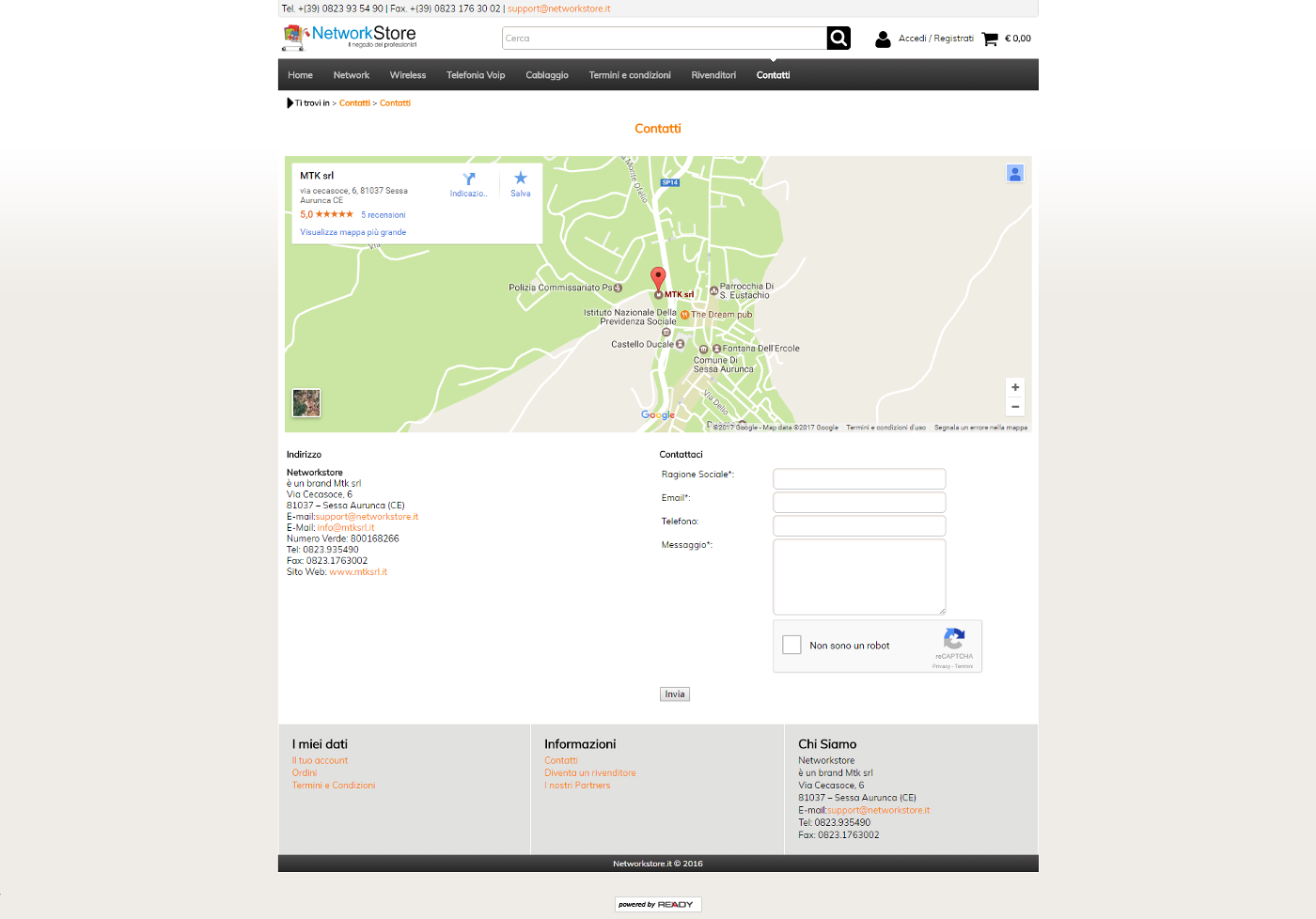The image size is (1316, 919).
Task: Click the Salva star icon
Action: pyautogui.click(x=521, y=178)
